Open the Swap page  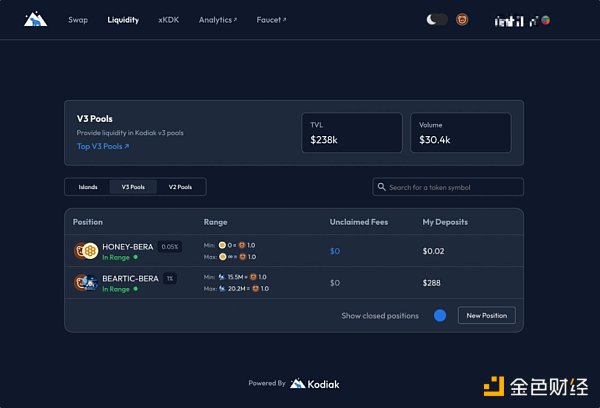point(77,19)
